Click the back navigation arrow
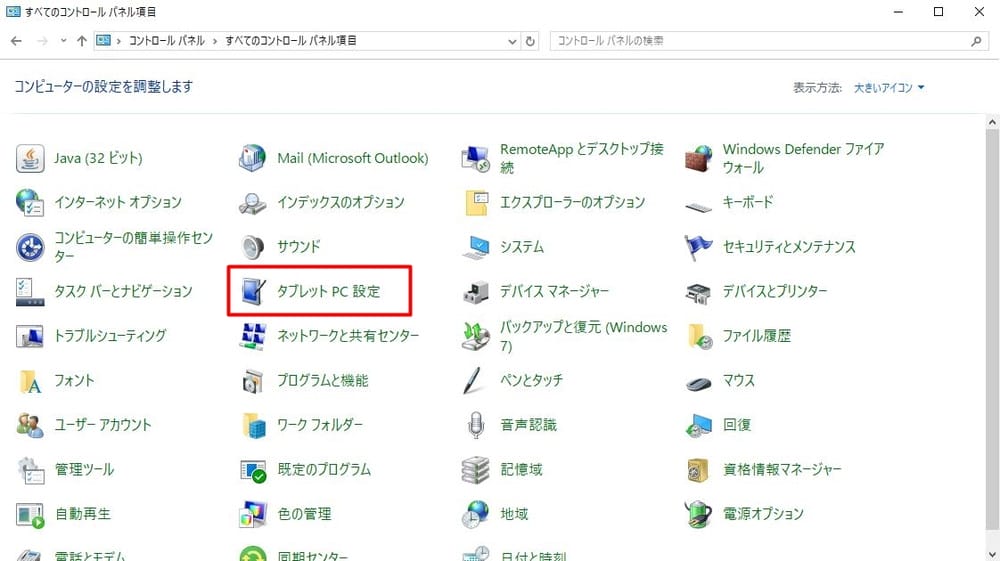This screenshot has height=561, width=1000. coord(17,41)
